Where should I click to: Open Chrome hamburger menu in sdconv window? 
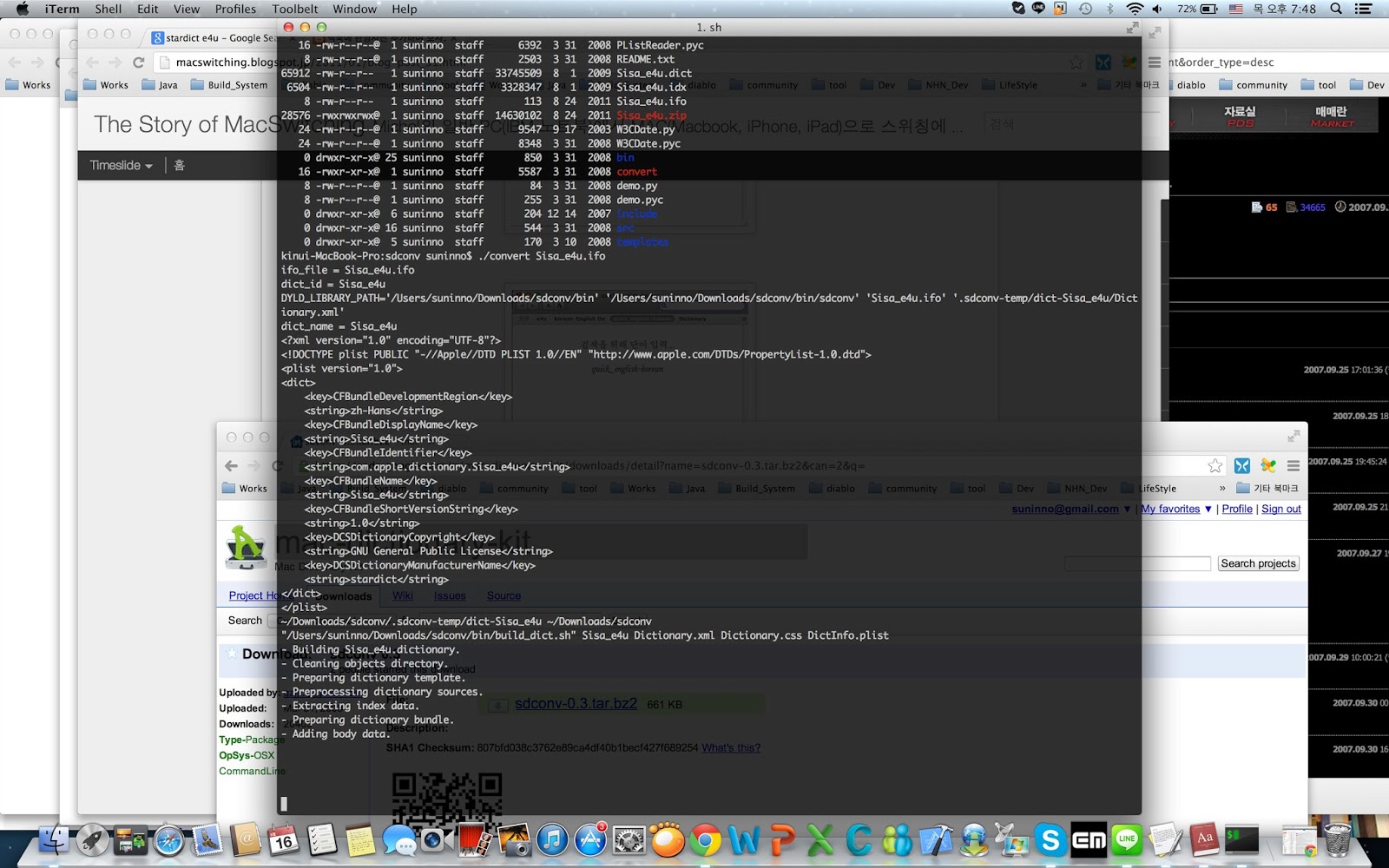[x=1293, y=466]
